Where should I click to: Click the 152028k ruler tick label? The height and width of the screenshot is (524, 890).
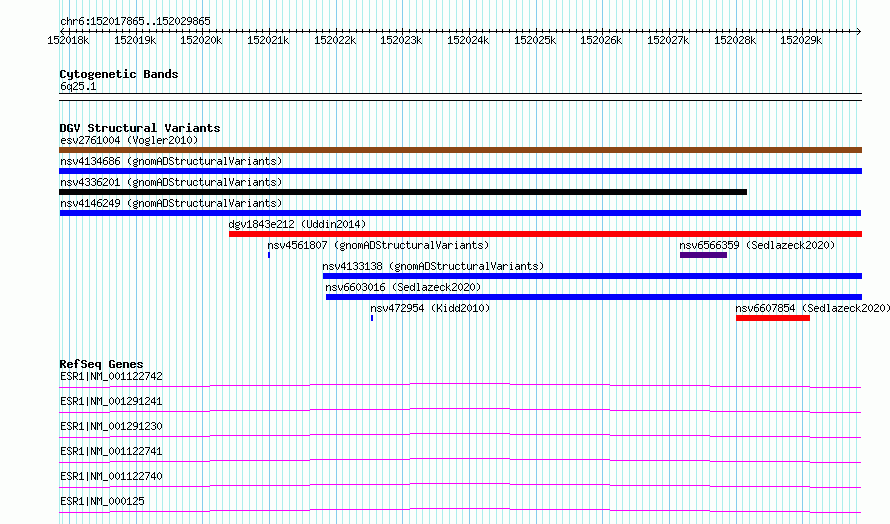click(x=735, y=40)
